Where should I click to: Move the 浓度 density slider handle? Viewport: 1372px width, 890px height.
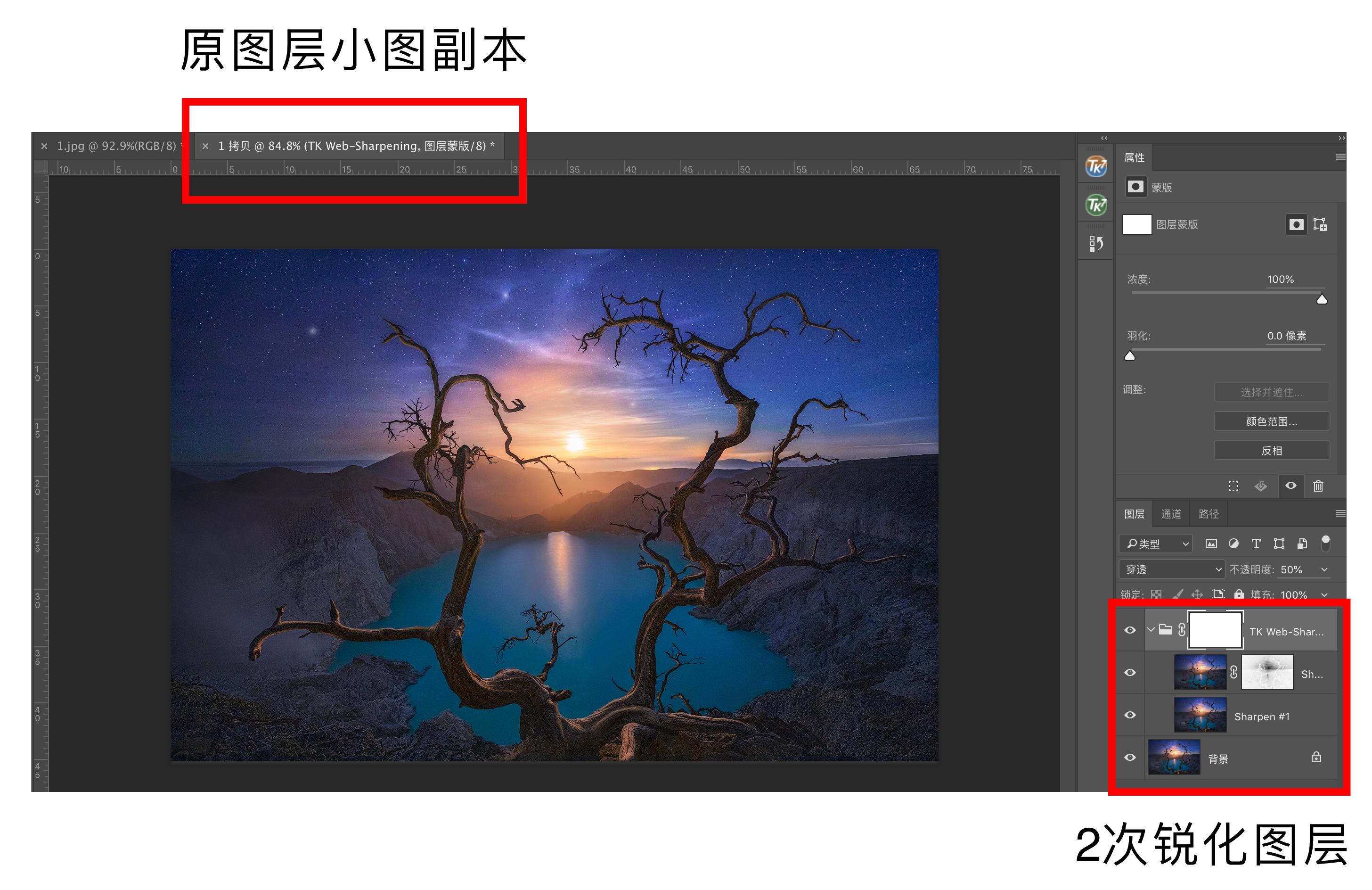pos(1322,299)
